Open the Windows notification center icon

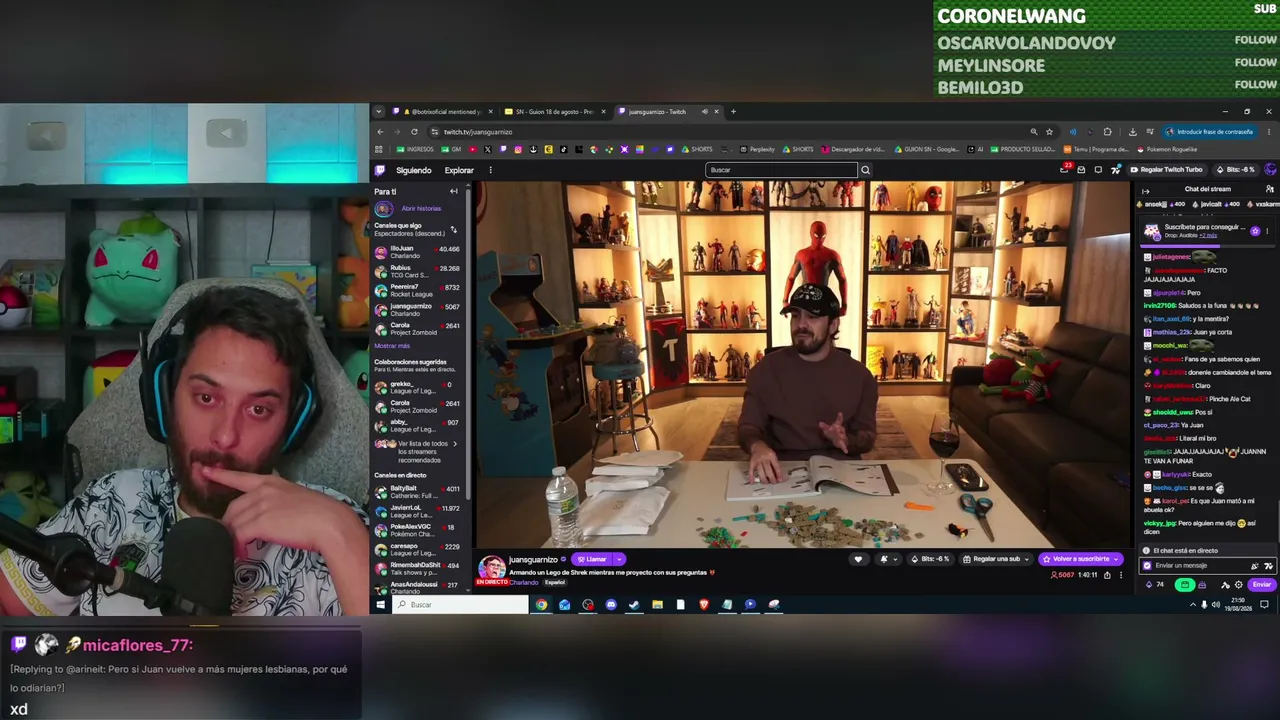1264,605
